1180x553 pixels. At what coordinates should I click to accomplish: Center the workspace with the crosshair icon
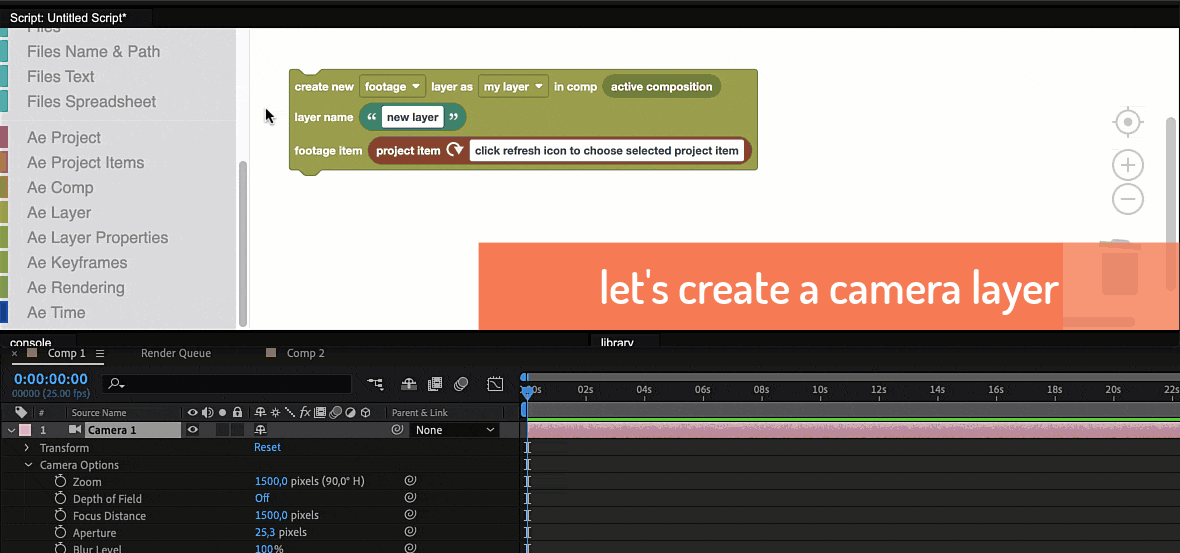pos(1127,123)
